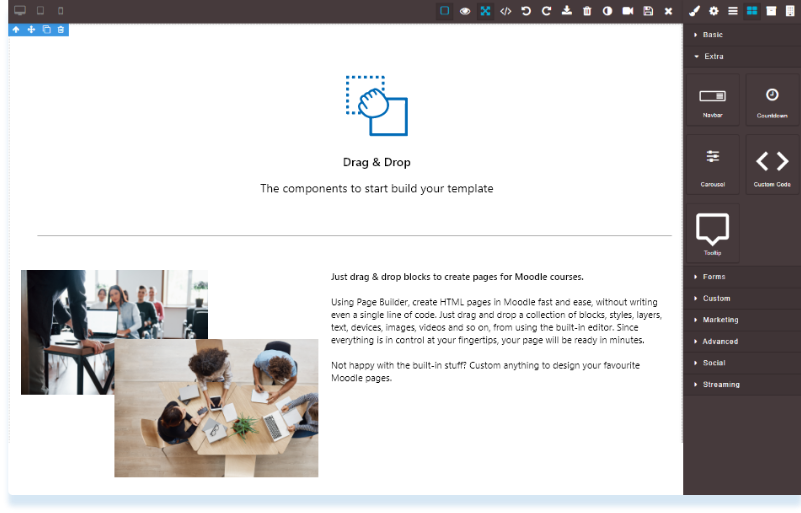Collapse the Extra blocks category
801x513 pixels.
742,56
